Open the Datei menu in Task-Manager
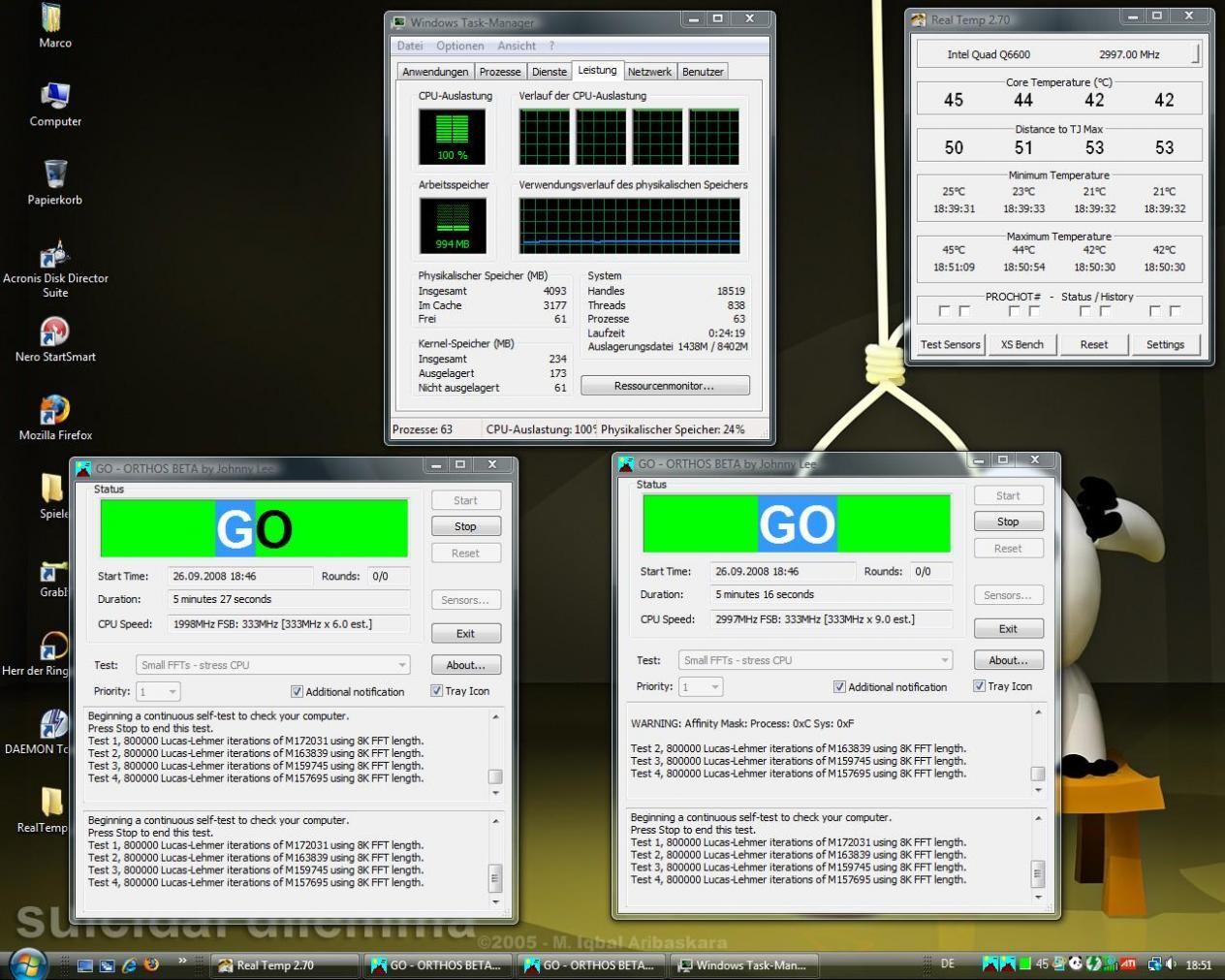This screenshot has height=980, width=1225. click(x=410, y=46)
